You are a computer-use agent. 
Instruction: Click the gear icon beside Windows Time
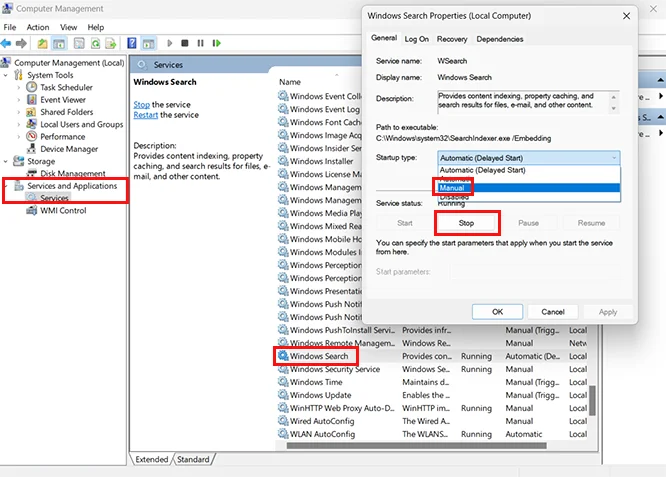pos(283,381)
